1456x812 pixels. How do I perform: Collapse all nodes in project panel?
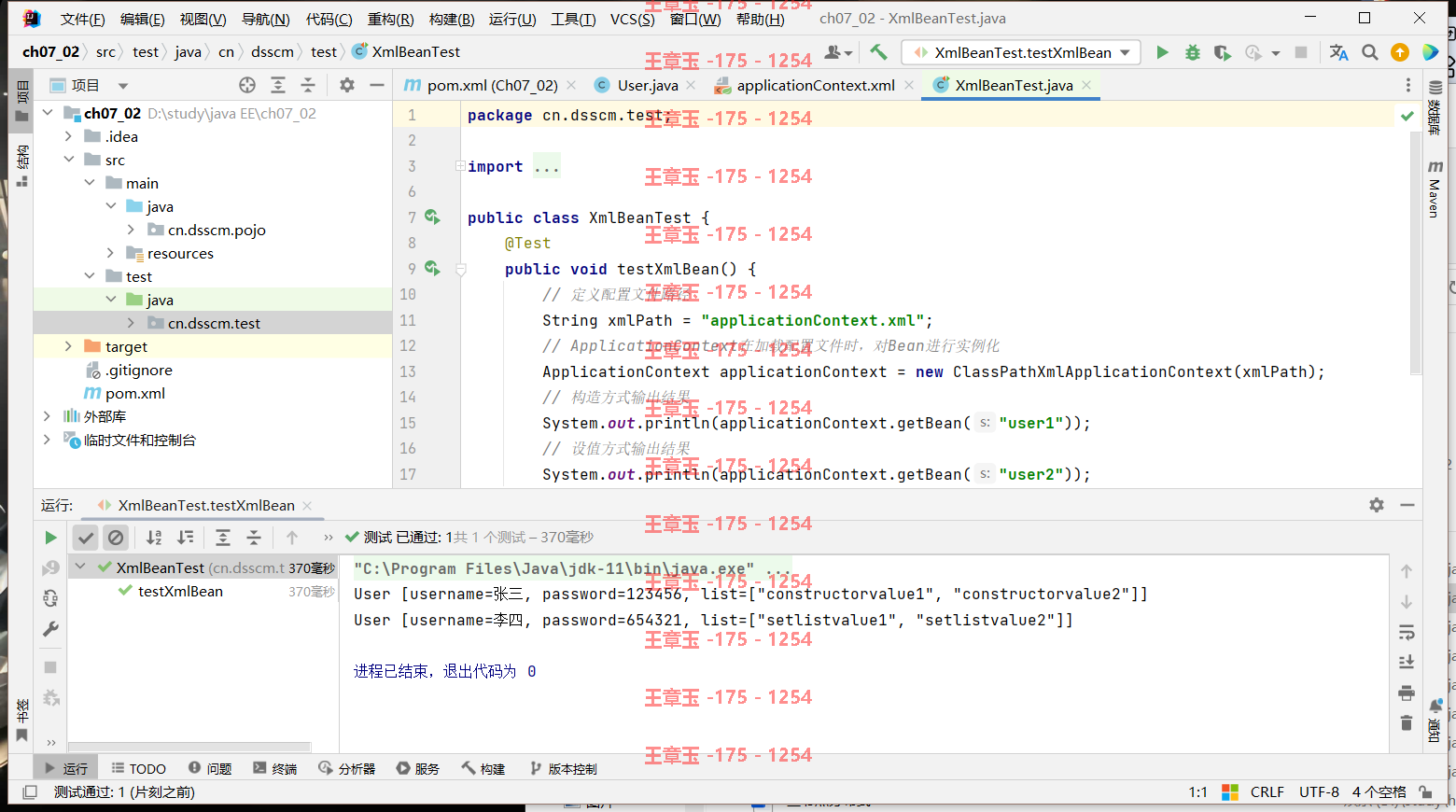(308, 85)
